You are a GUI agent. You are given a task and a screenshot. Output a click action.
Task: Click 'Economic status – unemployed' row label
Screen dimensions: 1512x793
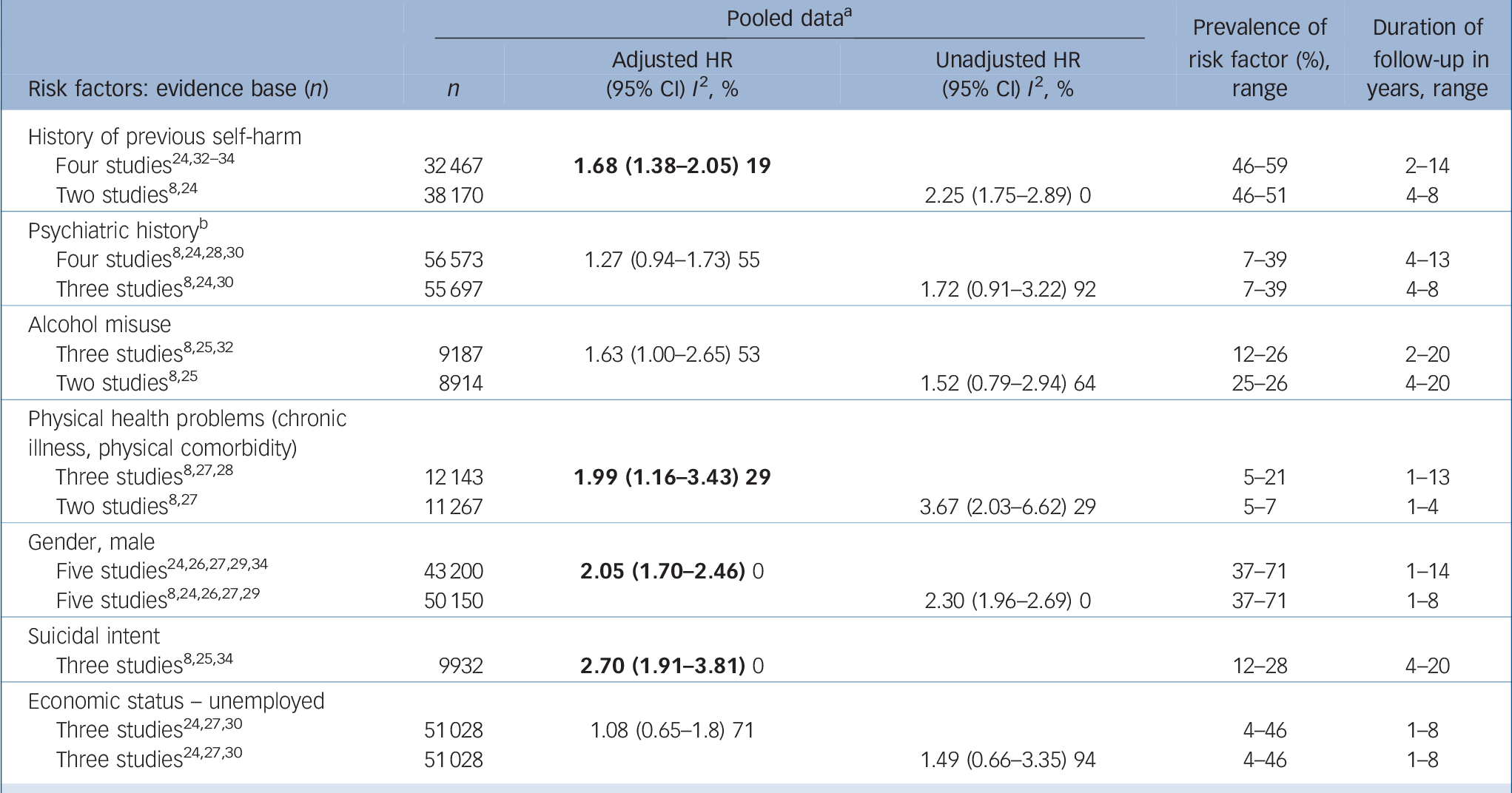click(x=176, y=701)
